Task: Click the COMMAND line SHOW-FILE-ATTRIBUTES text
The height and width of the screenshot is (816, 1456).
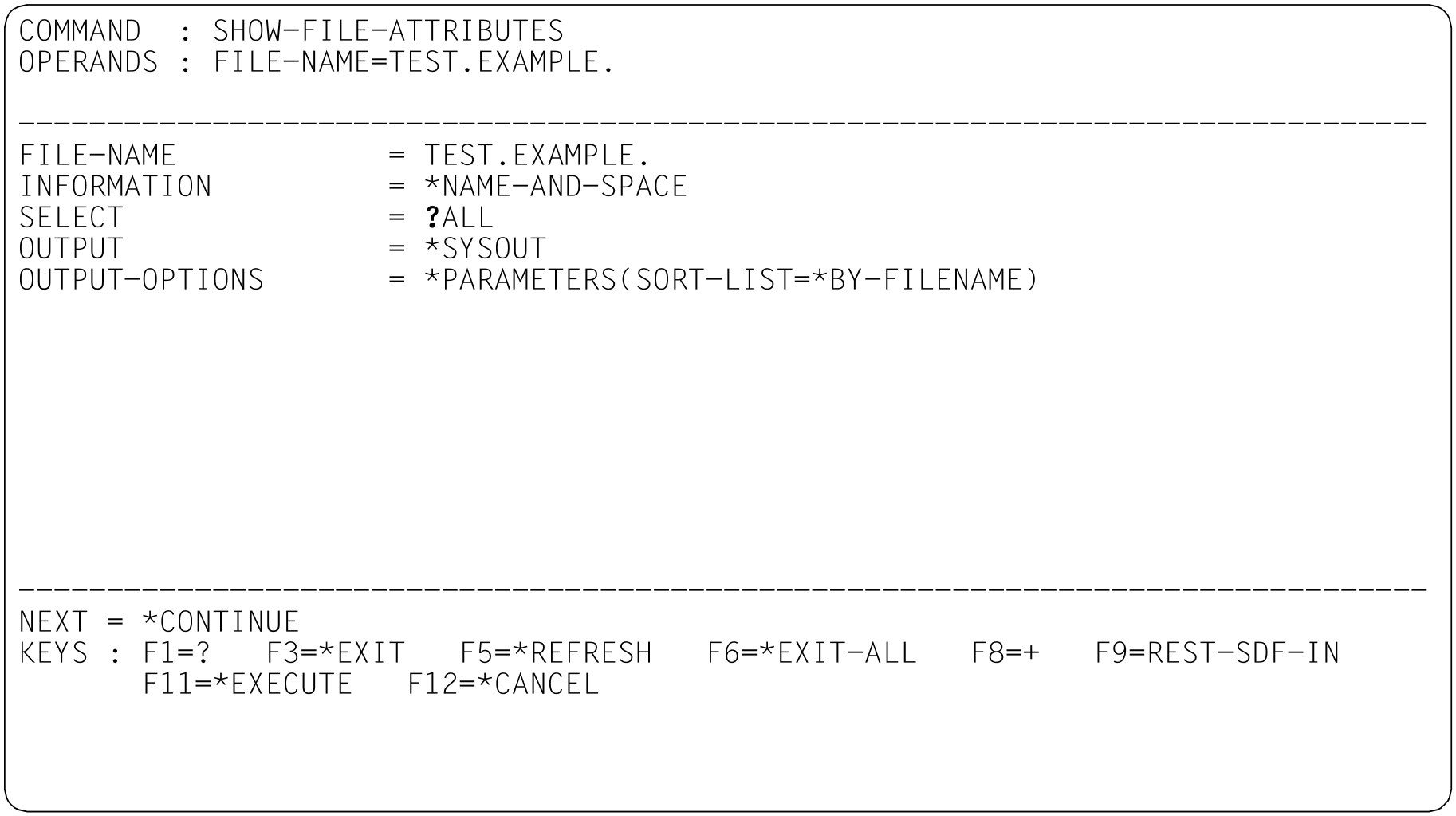Action: (388, 30)
